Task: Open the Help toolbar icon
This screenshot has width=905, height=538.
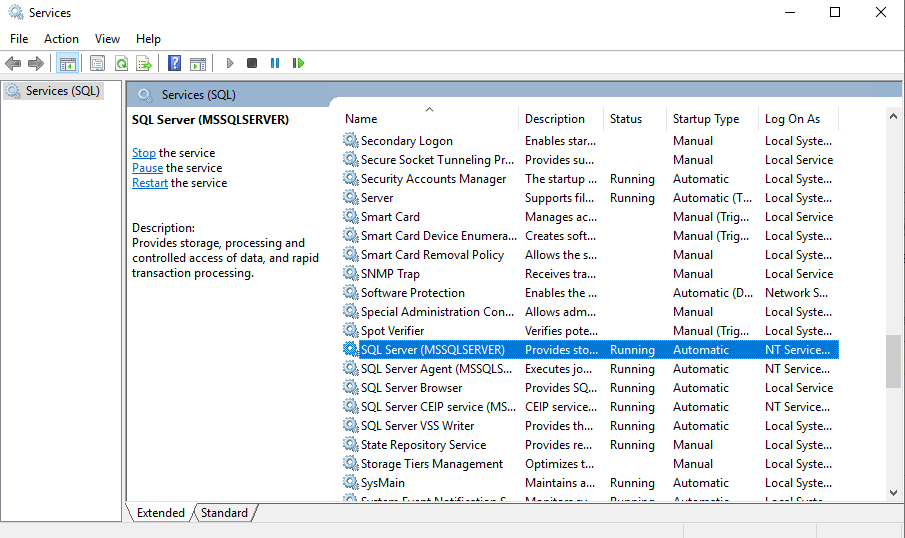Action: 174,63
